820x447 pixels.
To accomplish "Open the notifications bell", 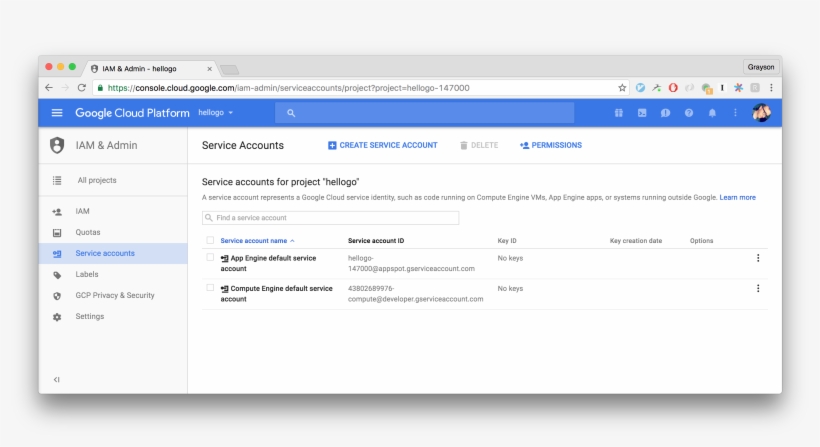I will (x=712, y=113).
